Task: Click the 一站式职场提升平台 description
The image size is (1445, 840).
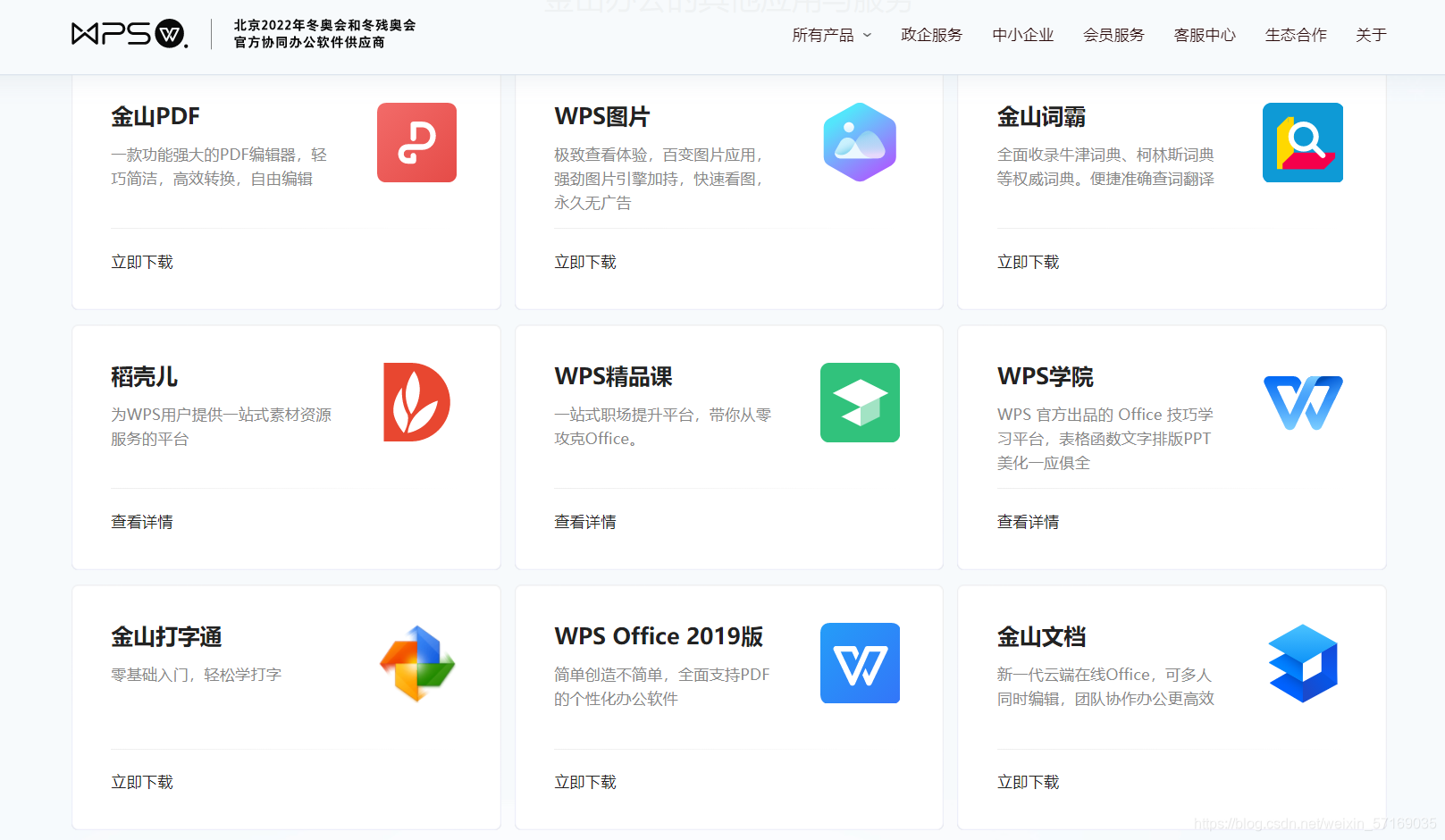Action: pos(663,427)
